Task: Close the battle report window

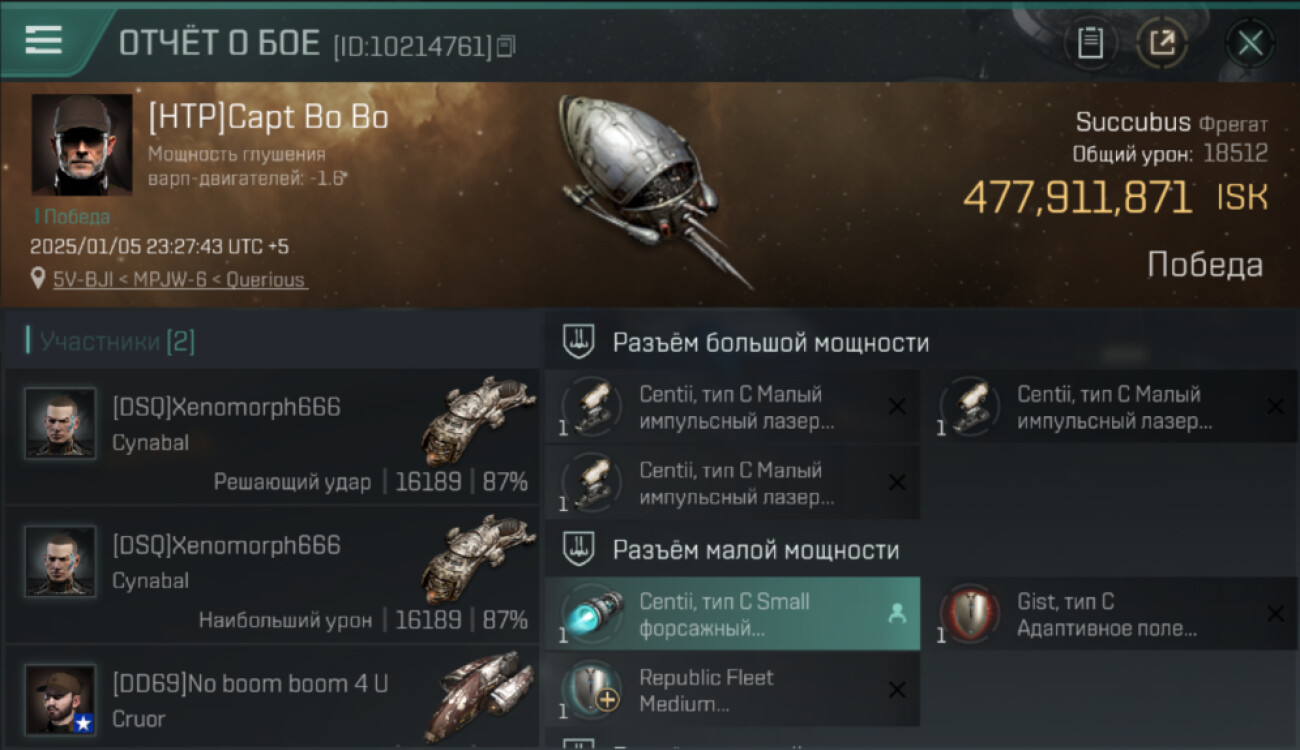Action: pos(1250,43)
